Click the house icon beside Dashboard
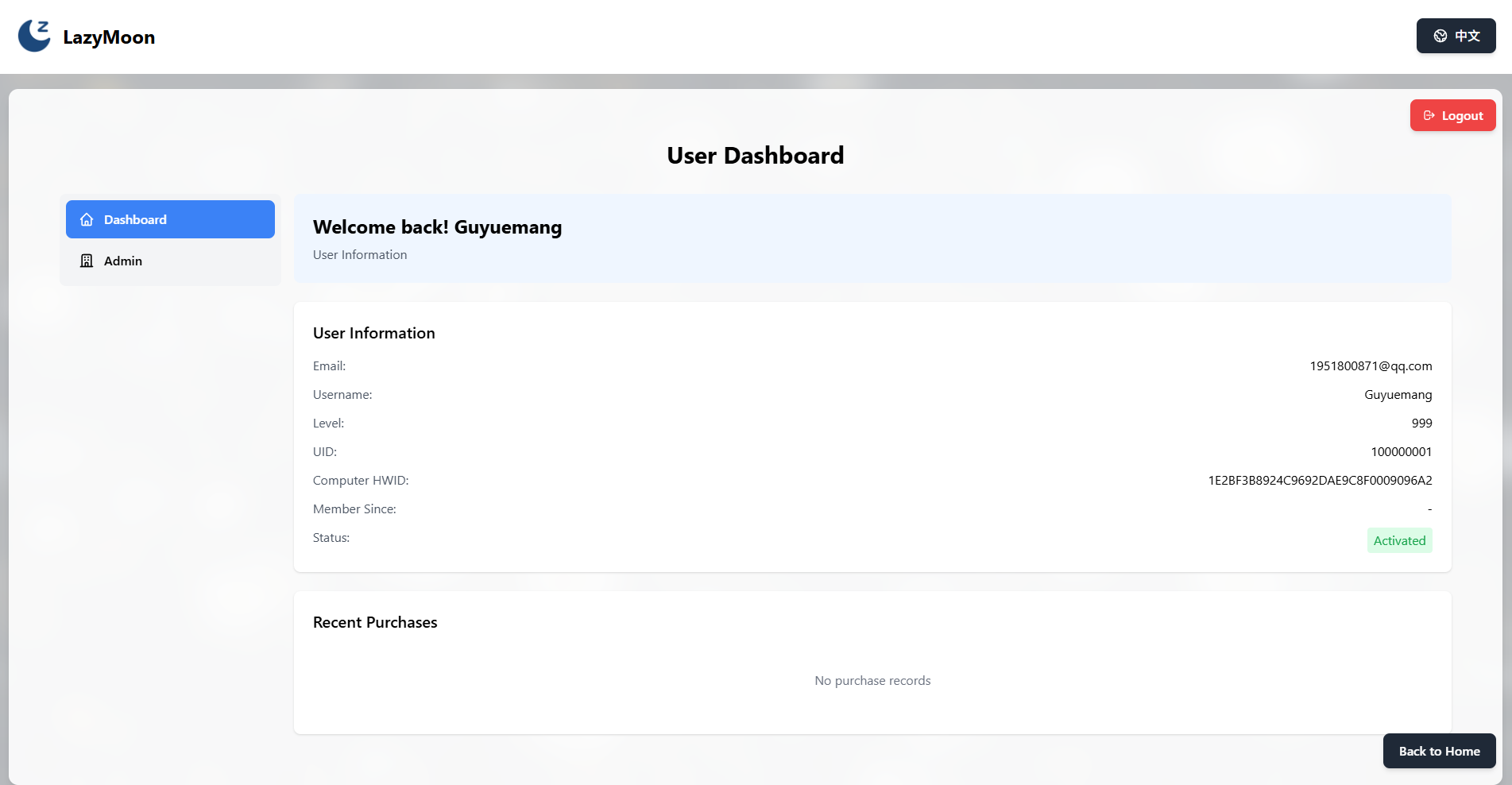This screenshot has height=785, width=1512. pyautogui.click(x=87, y=220)
